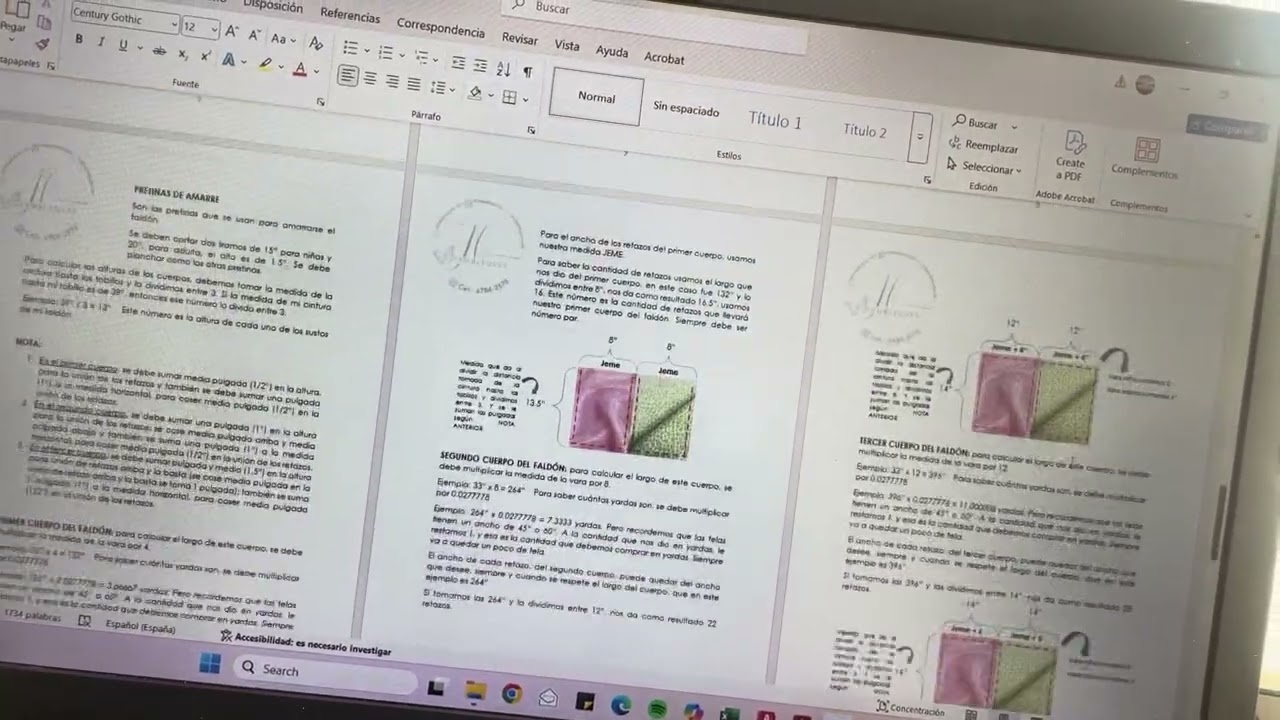Screen dimensions: 1280x720
Task: Open the Acrobat tab
Action: tap(664, 58)
